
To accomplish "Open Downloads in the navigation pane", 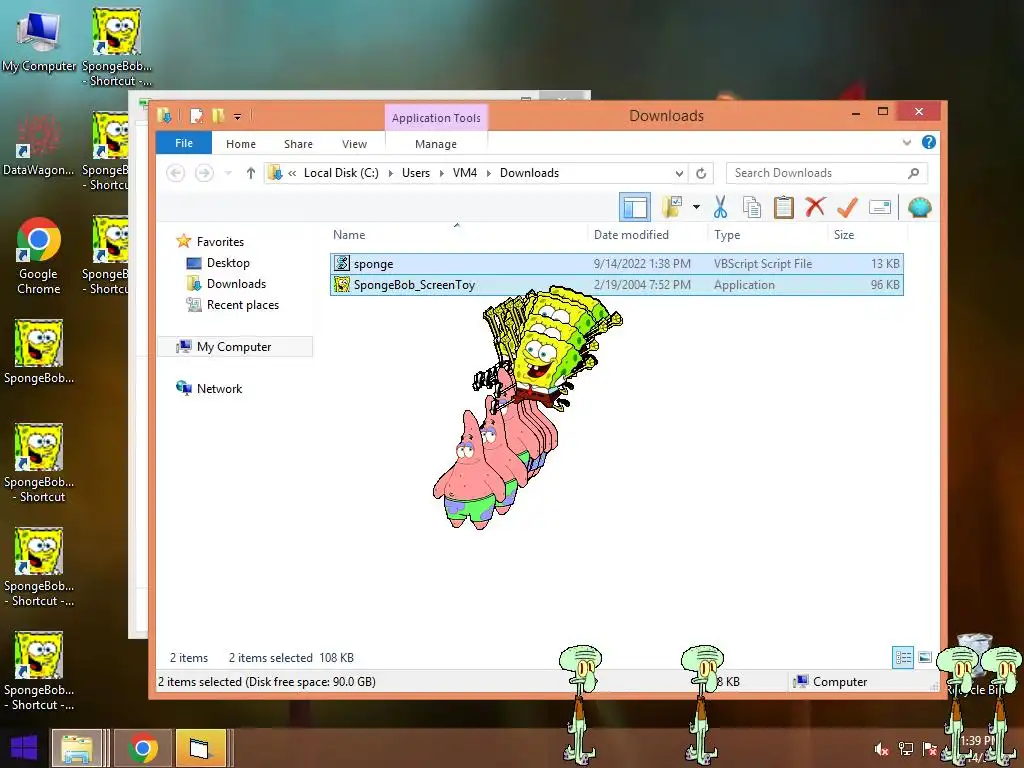I will click(236, 283).
